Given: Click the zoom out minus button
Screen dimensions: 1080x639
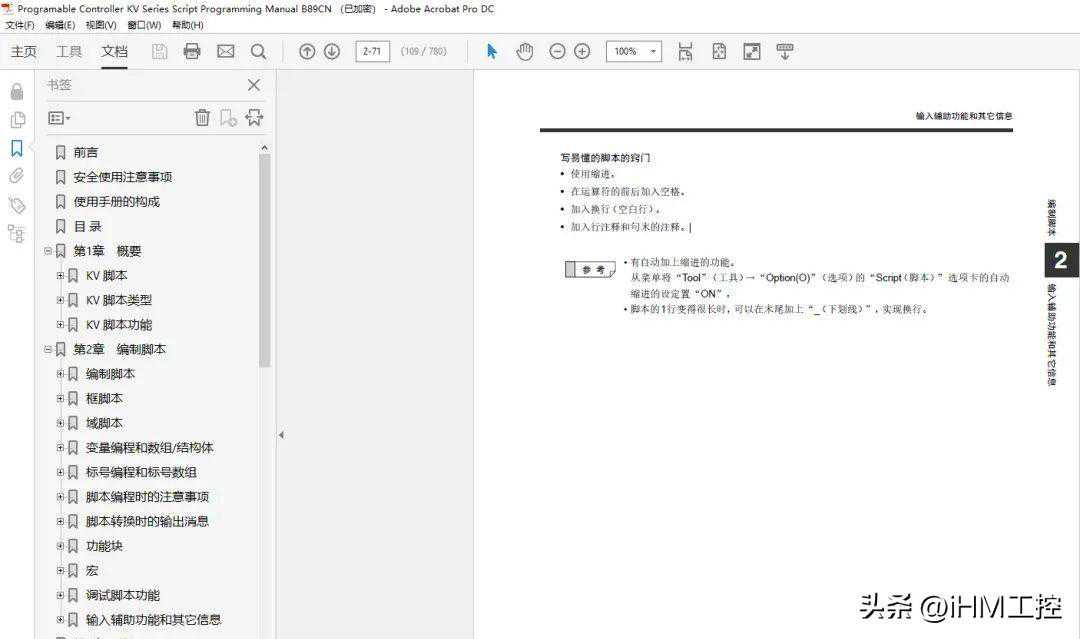Looking at the screenshot, I should [x=557, y=51].
